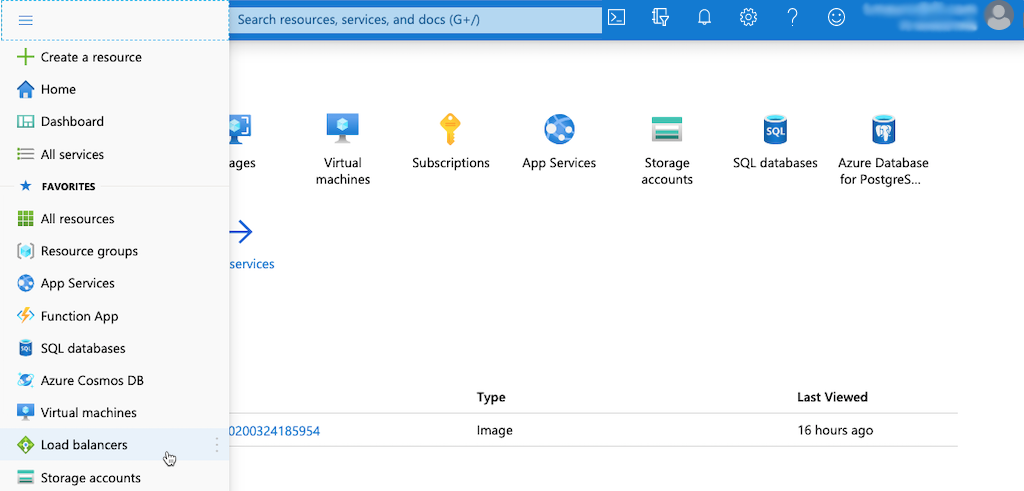Open Virtual machines tile icon on home
Viewport: 1024px width, 491px height.
342,129
